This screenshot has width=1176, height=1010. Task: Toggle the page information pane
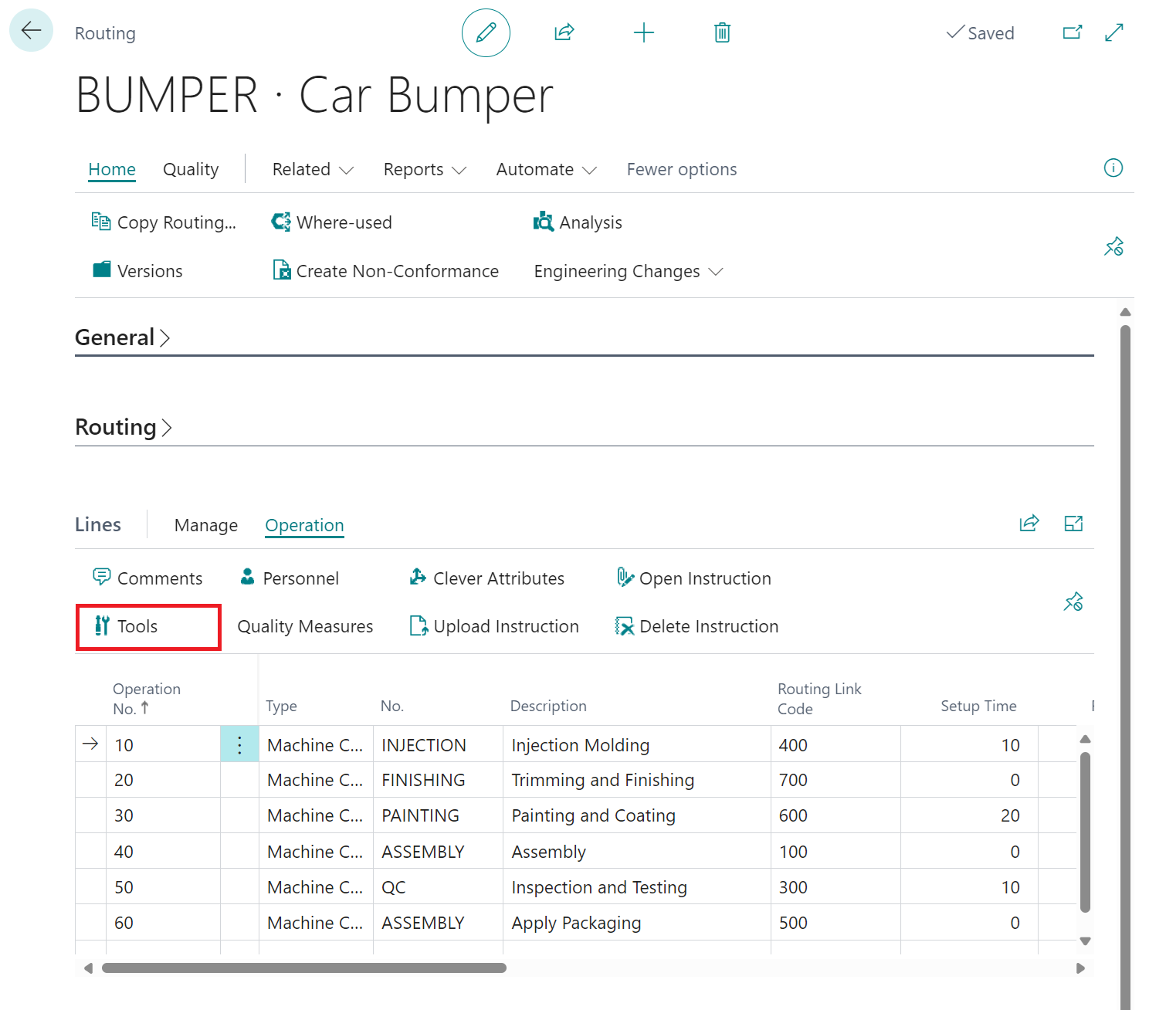click(x=1113, y=168)
